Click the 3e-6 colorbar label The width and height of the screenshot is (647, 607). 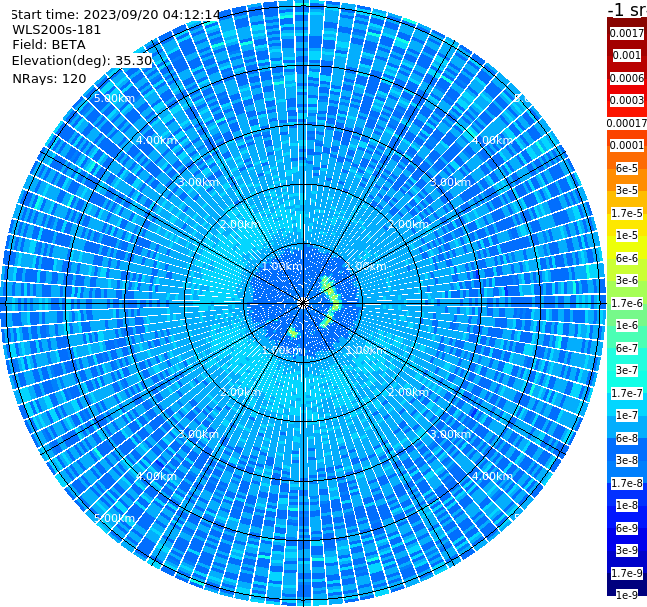pyautogui.click(x=627, y=280)
